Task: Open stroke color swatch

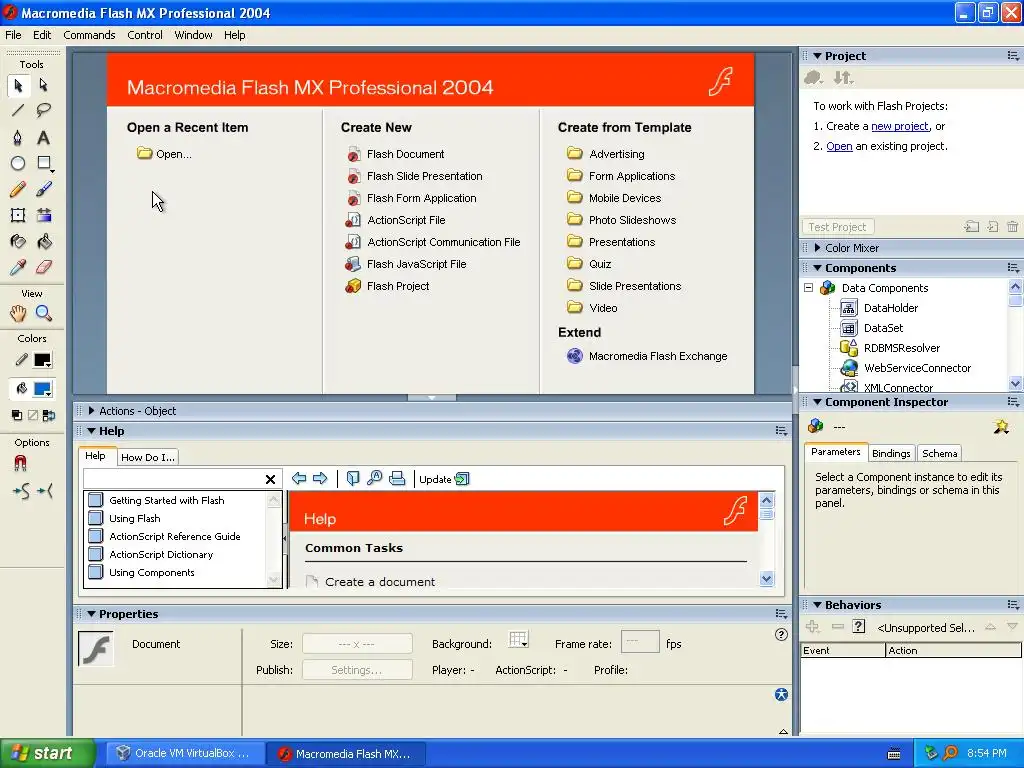Action: click(42, 360)
